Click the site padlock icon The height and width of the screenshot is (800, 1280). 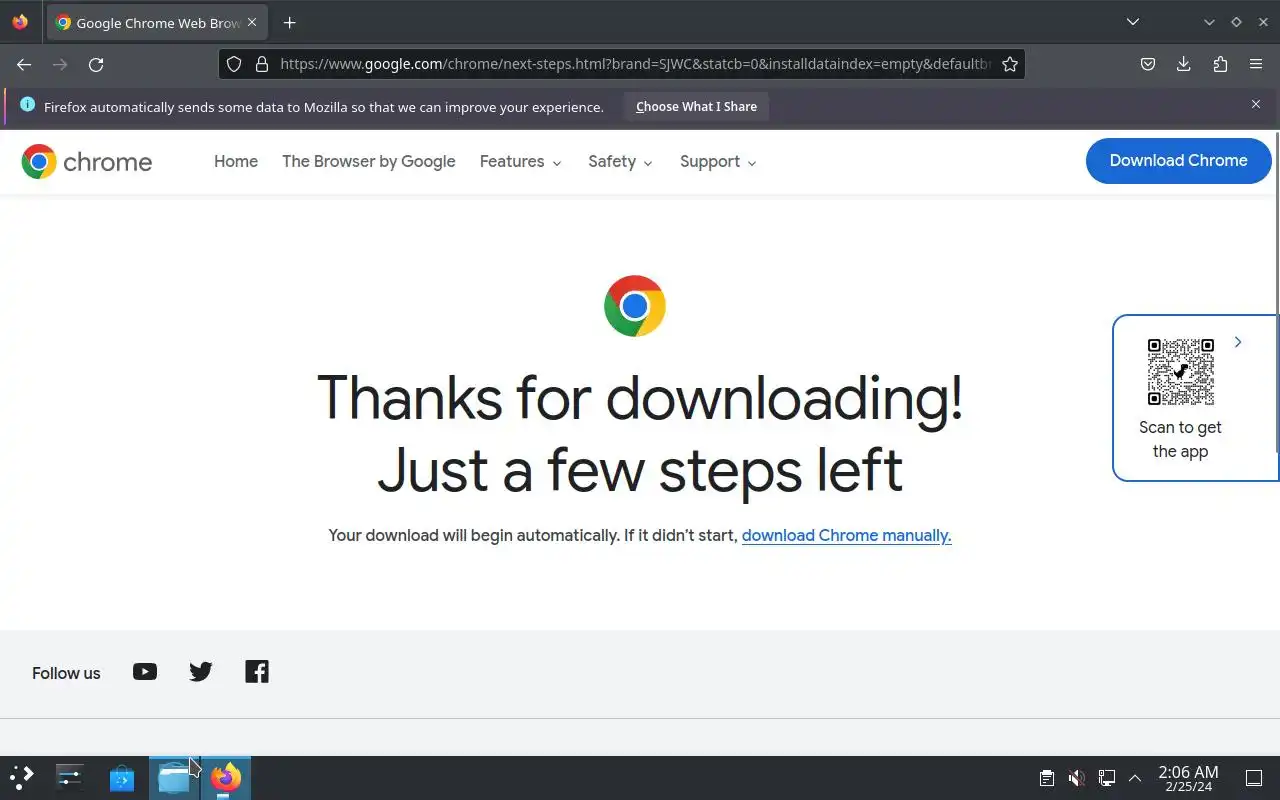tap(262, 64)
